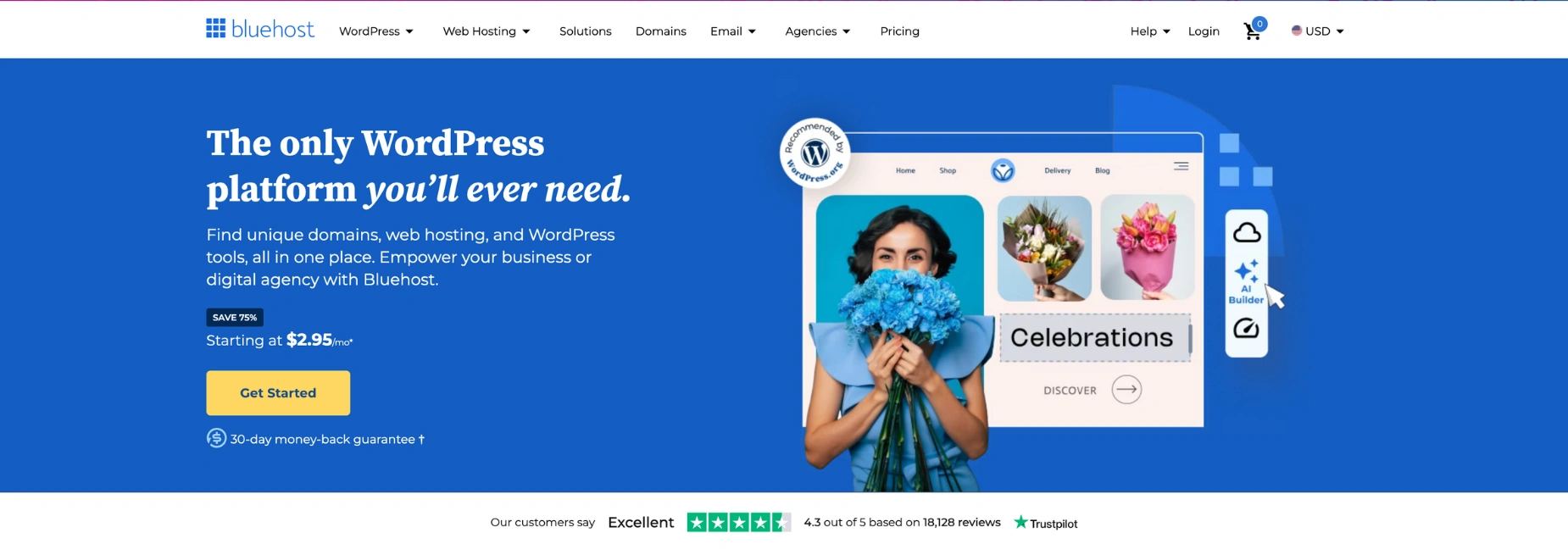Click the speedometer performance icon
The height and width of the screenshot is (555, 1568).
point(1246,328)
